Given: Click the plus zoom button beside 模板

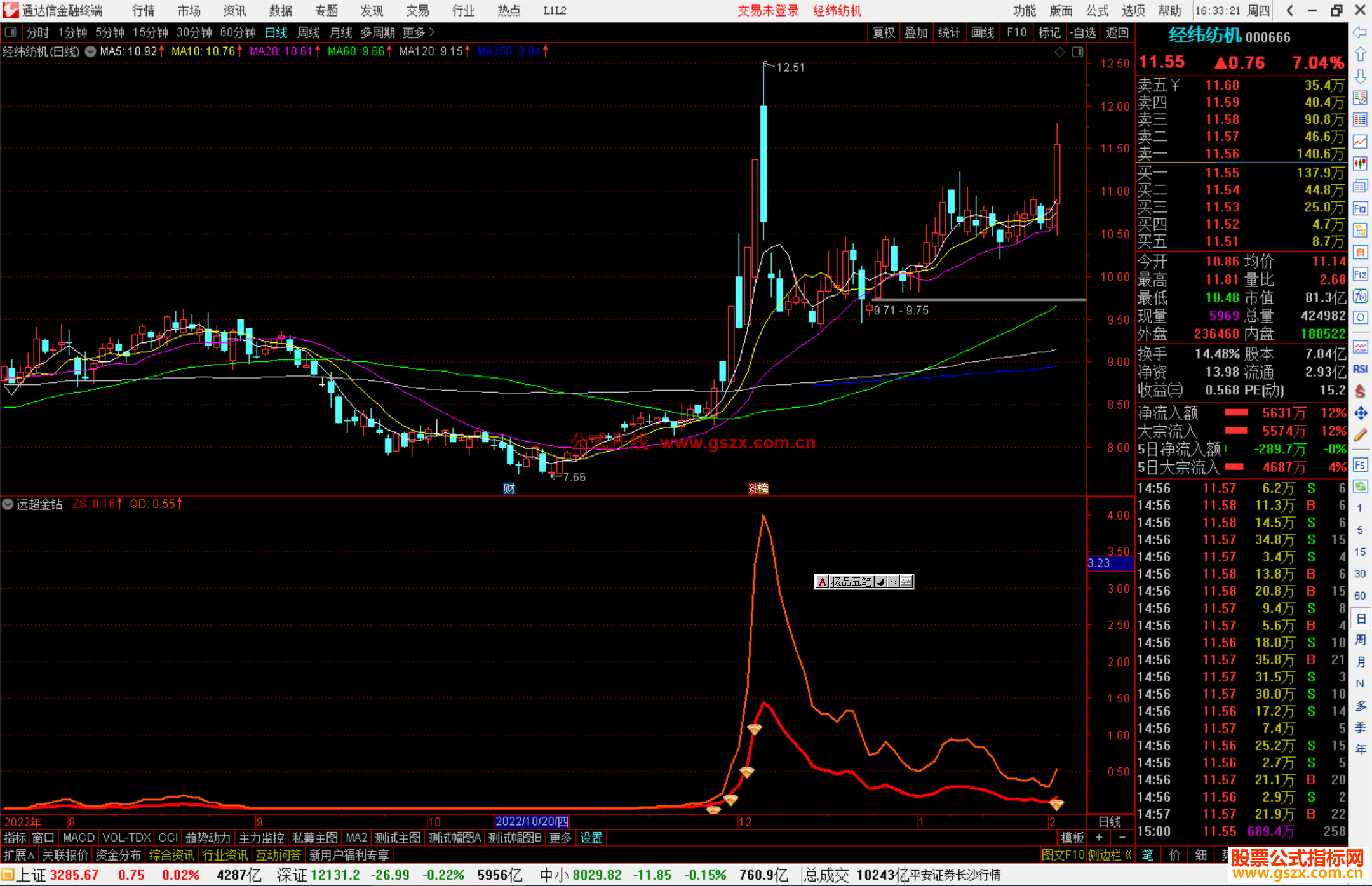Looking at the screenshot, I should click(x=1099, y=838).
